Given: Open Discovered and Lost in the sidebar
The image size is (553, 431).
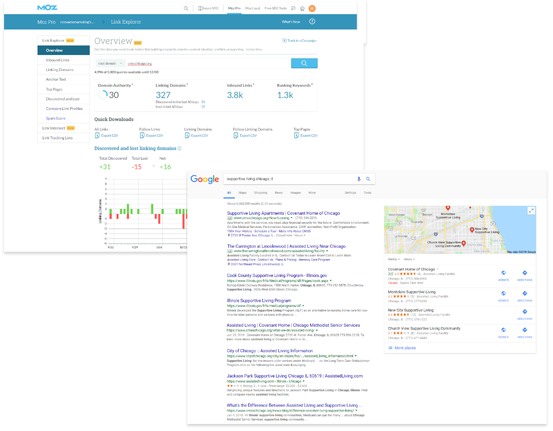Looking at the screenshot, I should click(x=62, y=99).
